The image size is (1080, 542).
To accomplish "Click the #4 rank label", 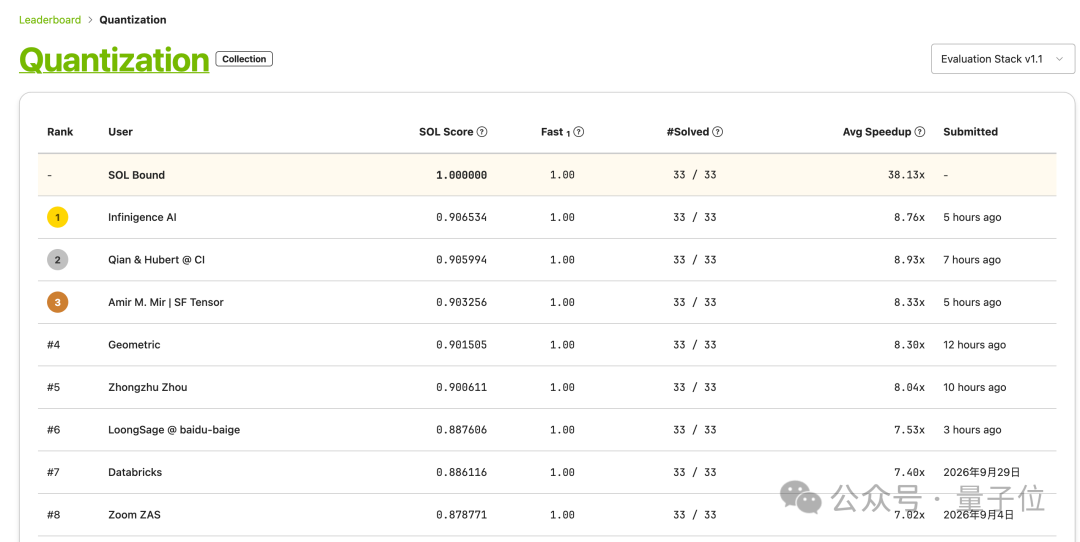I will click(54, 345).
